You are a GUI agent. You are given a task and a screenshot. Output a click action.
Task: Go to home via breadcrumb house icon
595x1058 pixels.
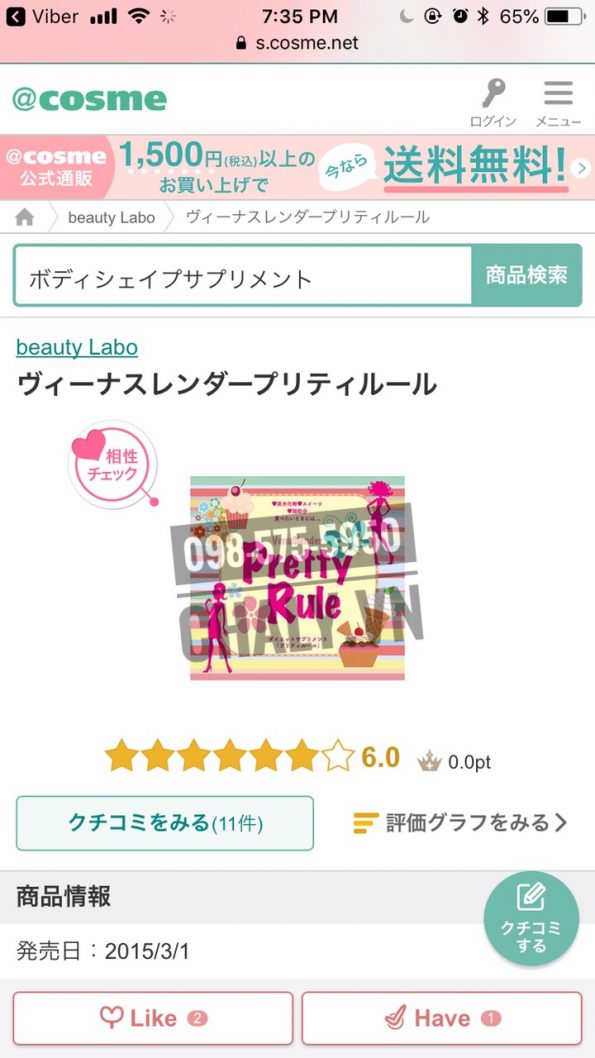coord(25,217)
